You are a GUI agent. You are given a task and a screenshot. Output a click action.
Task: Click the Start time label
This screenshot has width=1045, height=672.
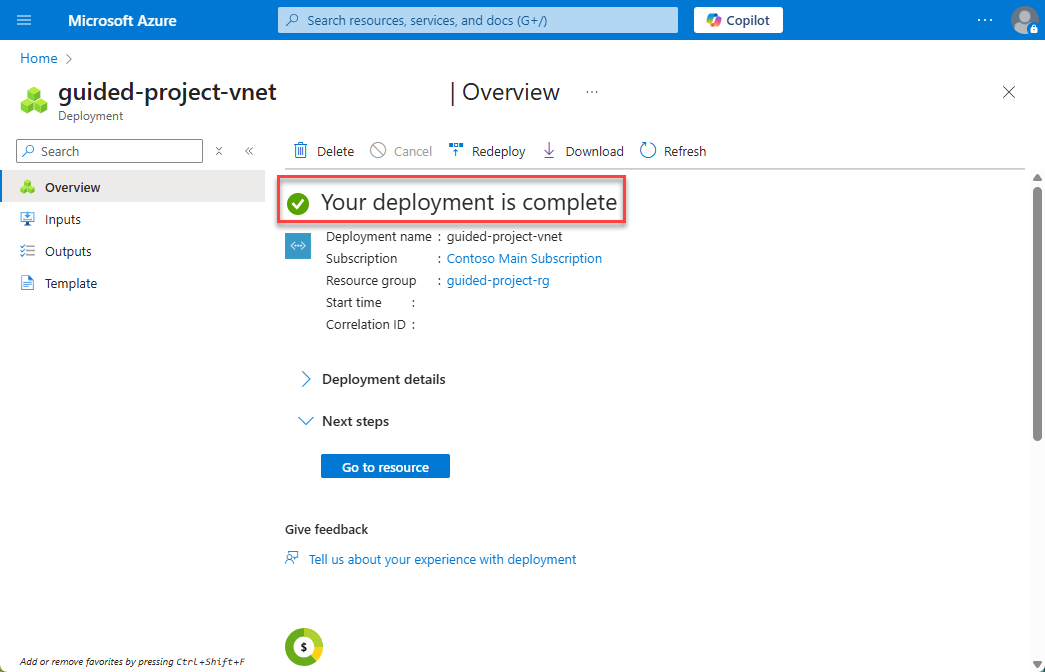353,303
